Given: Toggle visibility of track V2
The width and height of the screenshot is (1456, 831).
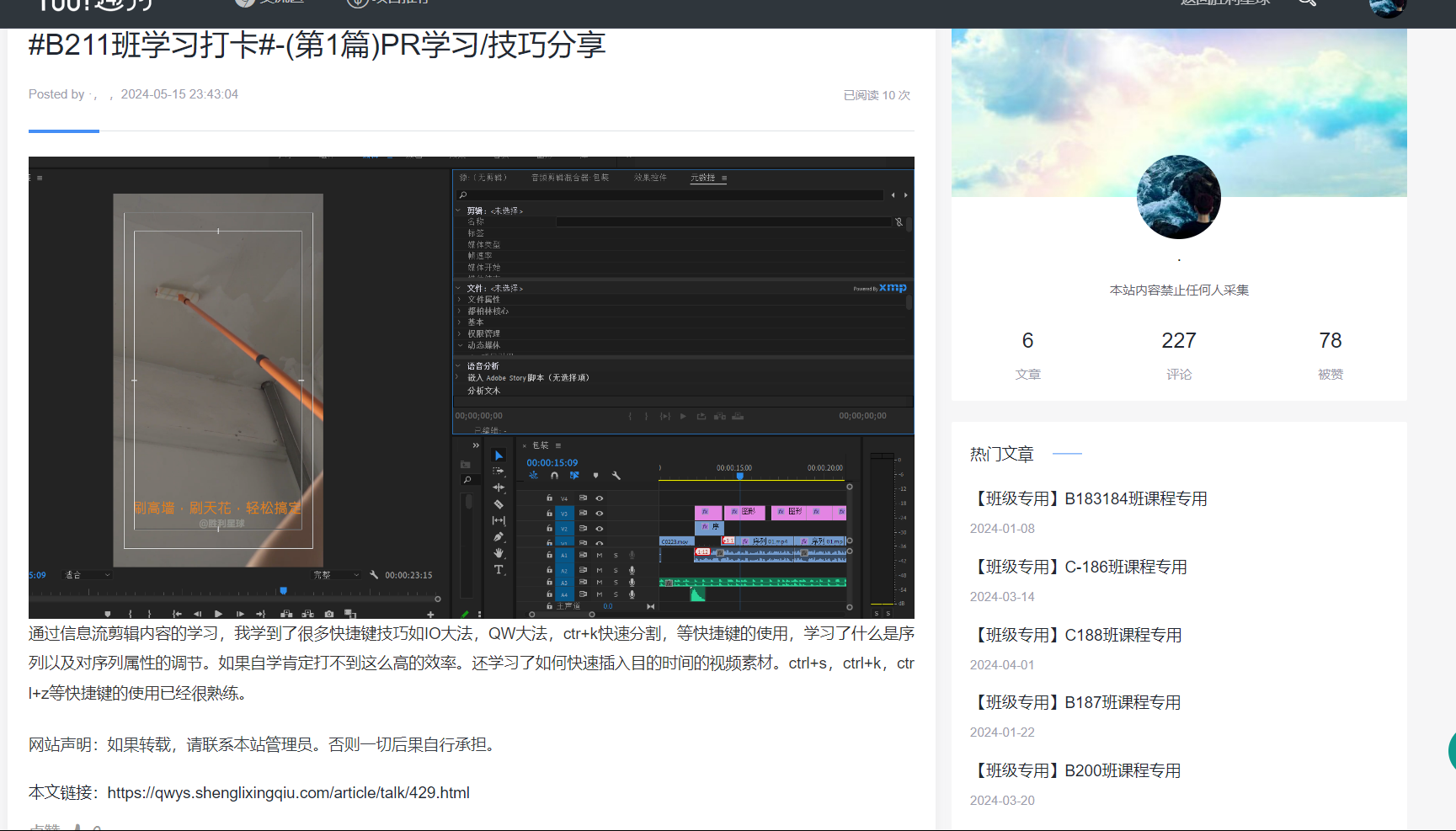Looking at the screenshot, I should click(600, 529).
